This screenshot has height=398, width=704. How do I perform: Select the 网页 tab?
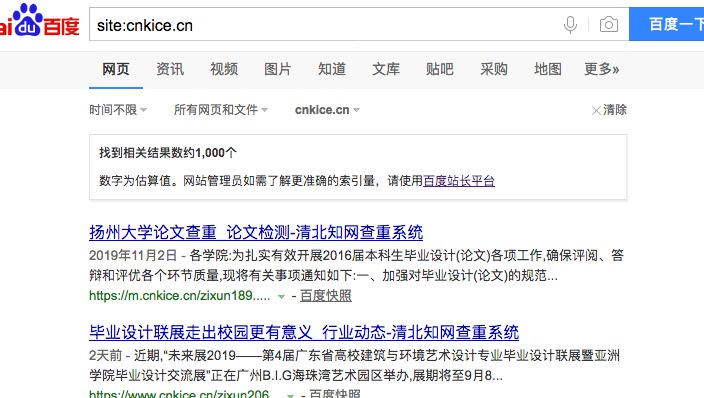click(x=116, y=69)
